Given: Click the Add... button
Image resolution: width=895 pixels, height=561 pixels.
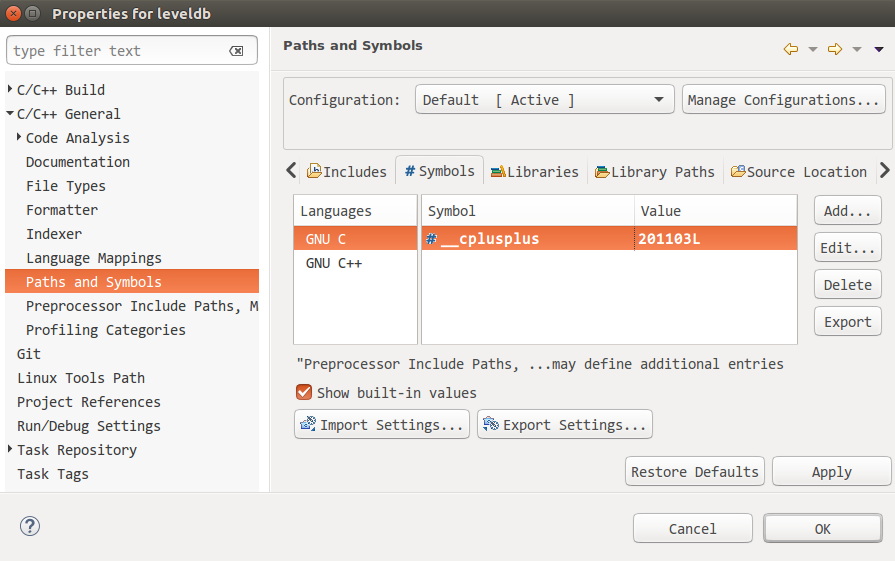Looking at the screenshot, I should [848, 211].
